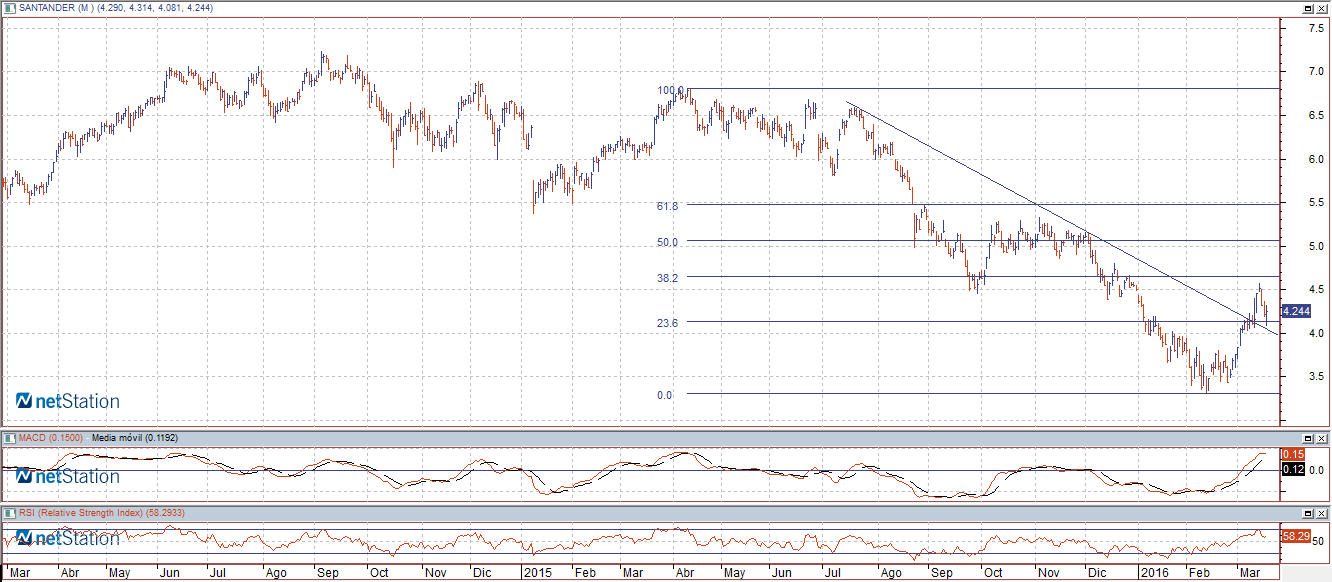1332x582 pixels.
Task: Select the Media móvil (0.1192) label
Action: pos(134,437)
